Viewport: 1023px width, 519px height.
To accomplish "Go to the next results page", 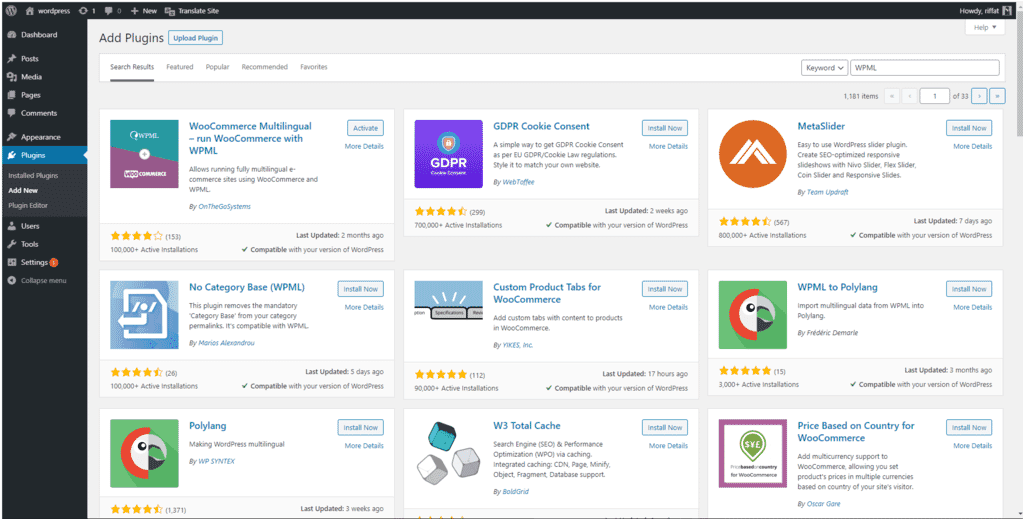I will [979, 96].
